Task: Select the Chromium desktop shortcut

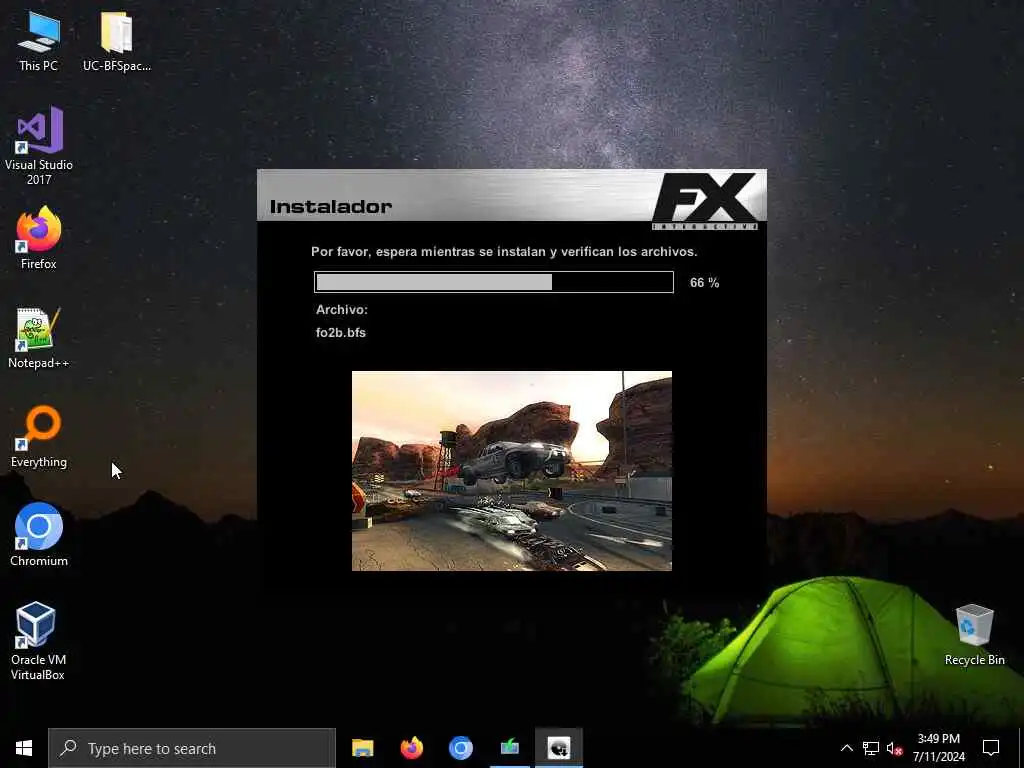Action: click(x=39, y=535)
